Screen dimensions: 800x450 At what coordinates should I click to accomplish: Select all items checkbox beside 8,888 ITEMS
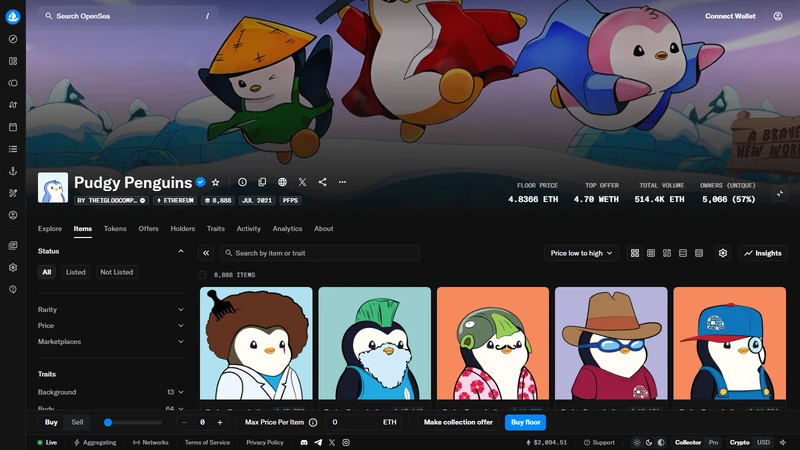click(x=202, y=275)
